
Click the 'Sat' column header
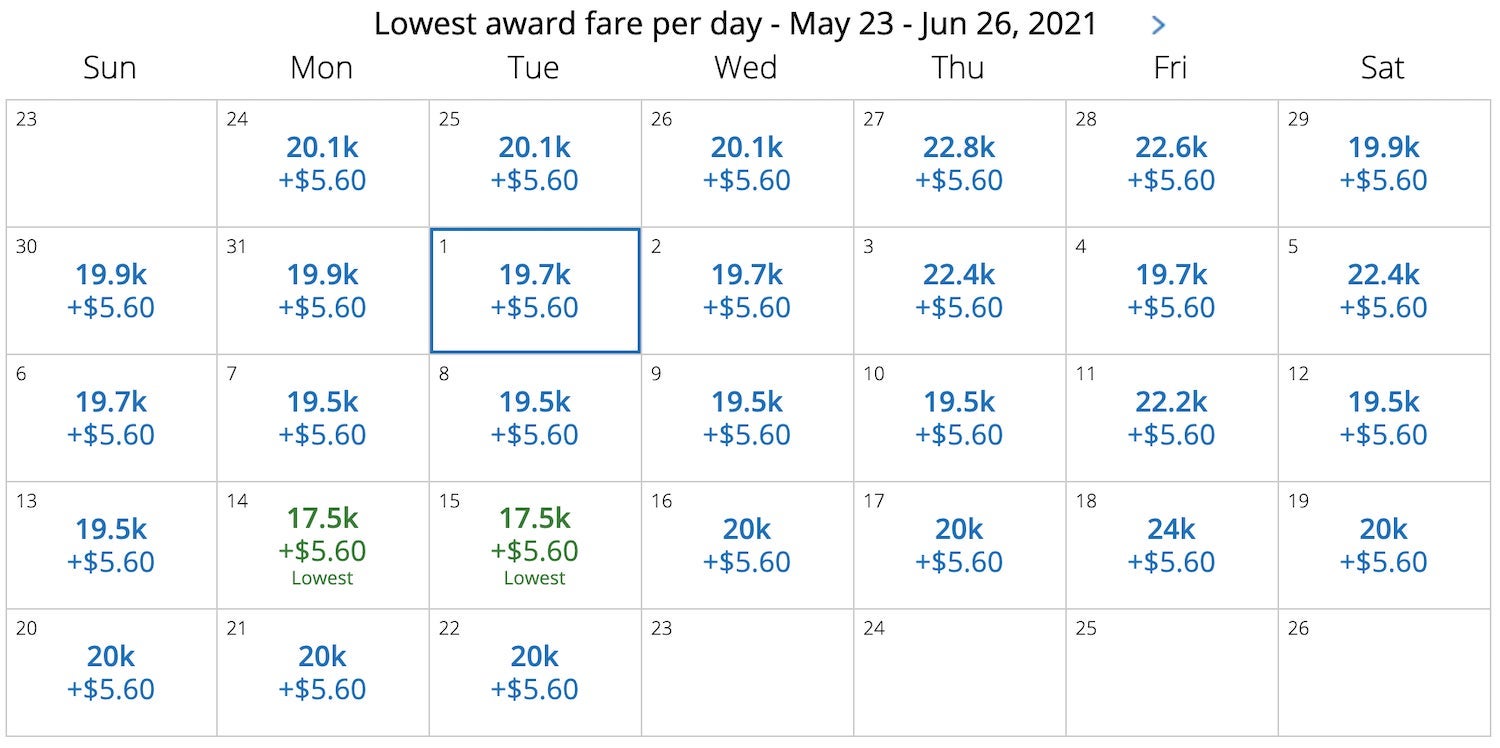[1383, 68]
